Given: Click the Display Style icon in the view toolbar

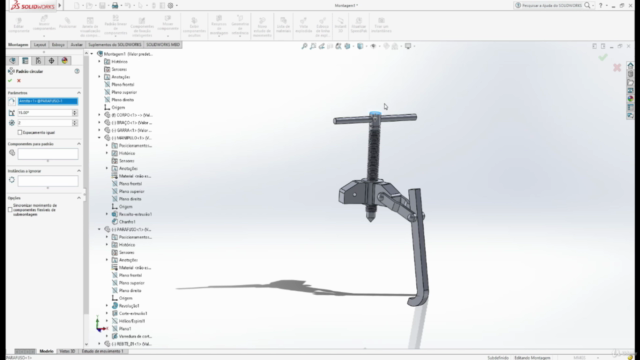Looking at the screenshot, I should (x=360, y=46).
